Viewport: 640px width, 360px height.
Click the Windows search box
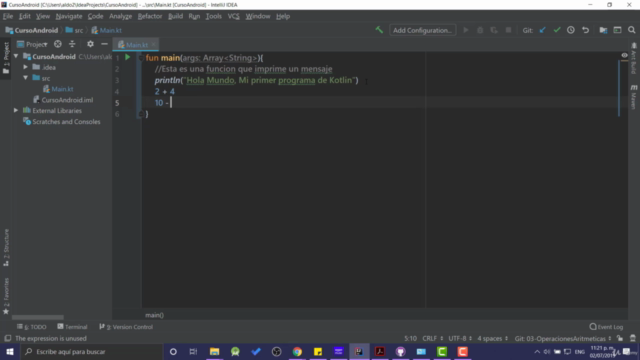(92, 351)
